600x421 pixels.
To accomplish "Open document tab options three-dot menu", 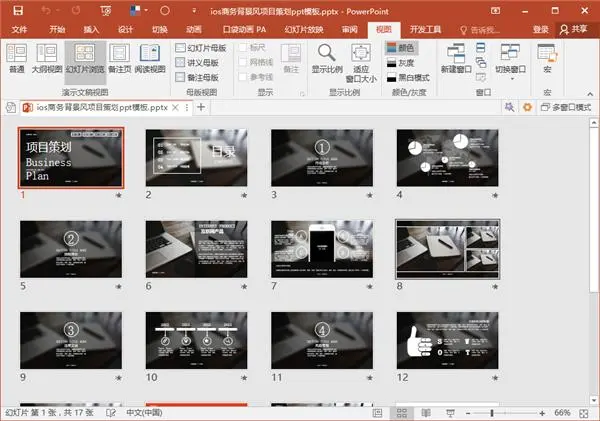I will tap(187, 108).
